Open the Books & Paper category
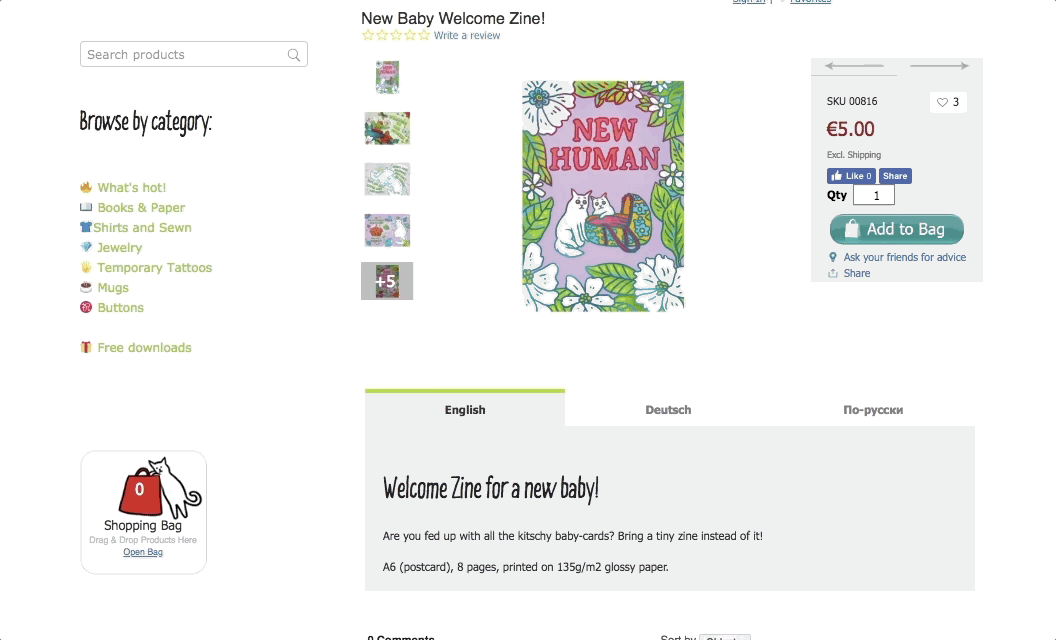 (x=141, y=207)
